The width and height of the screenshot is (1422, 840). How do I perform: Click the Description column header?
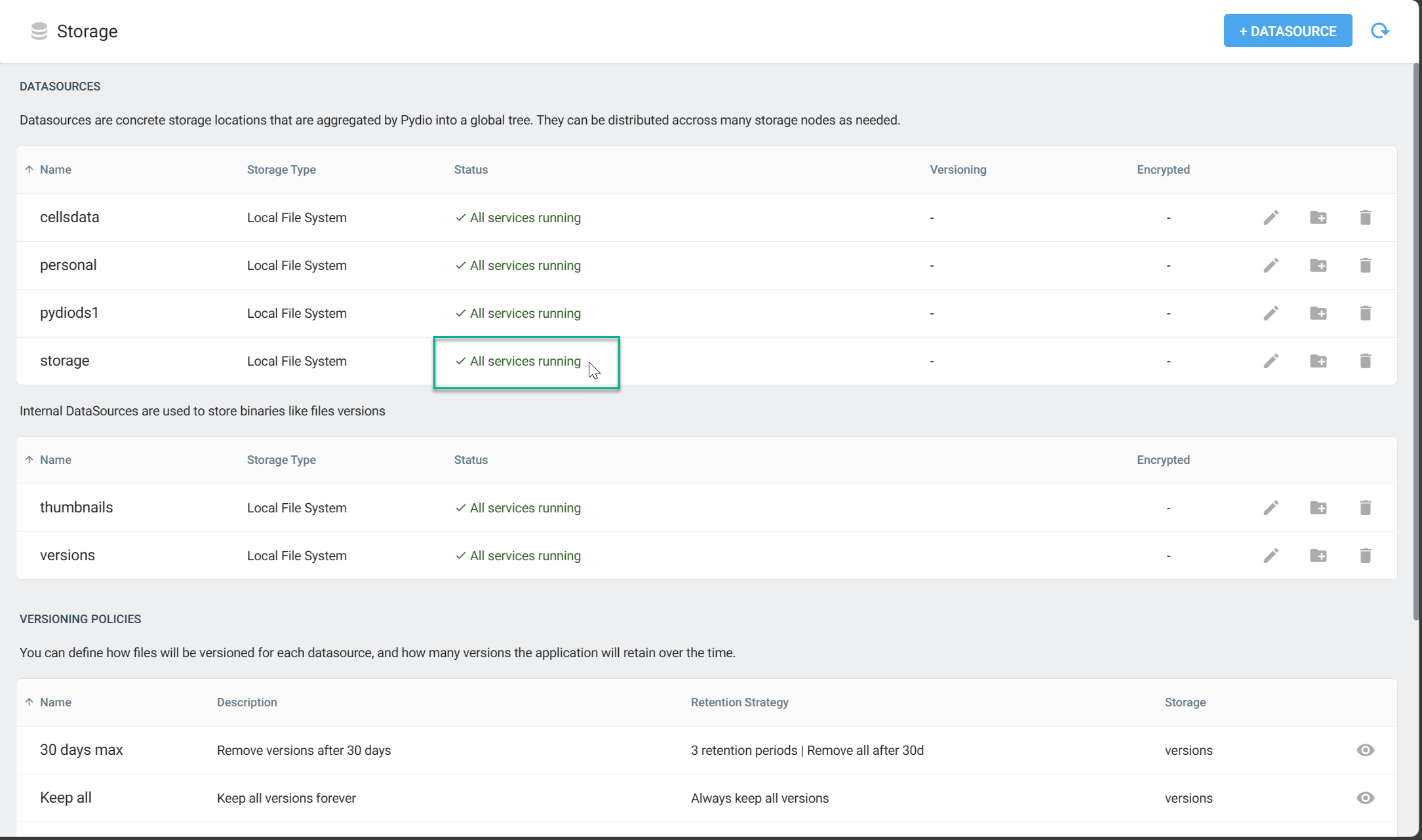(247, 702)
